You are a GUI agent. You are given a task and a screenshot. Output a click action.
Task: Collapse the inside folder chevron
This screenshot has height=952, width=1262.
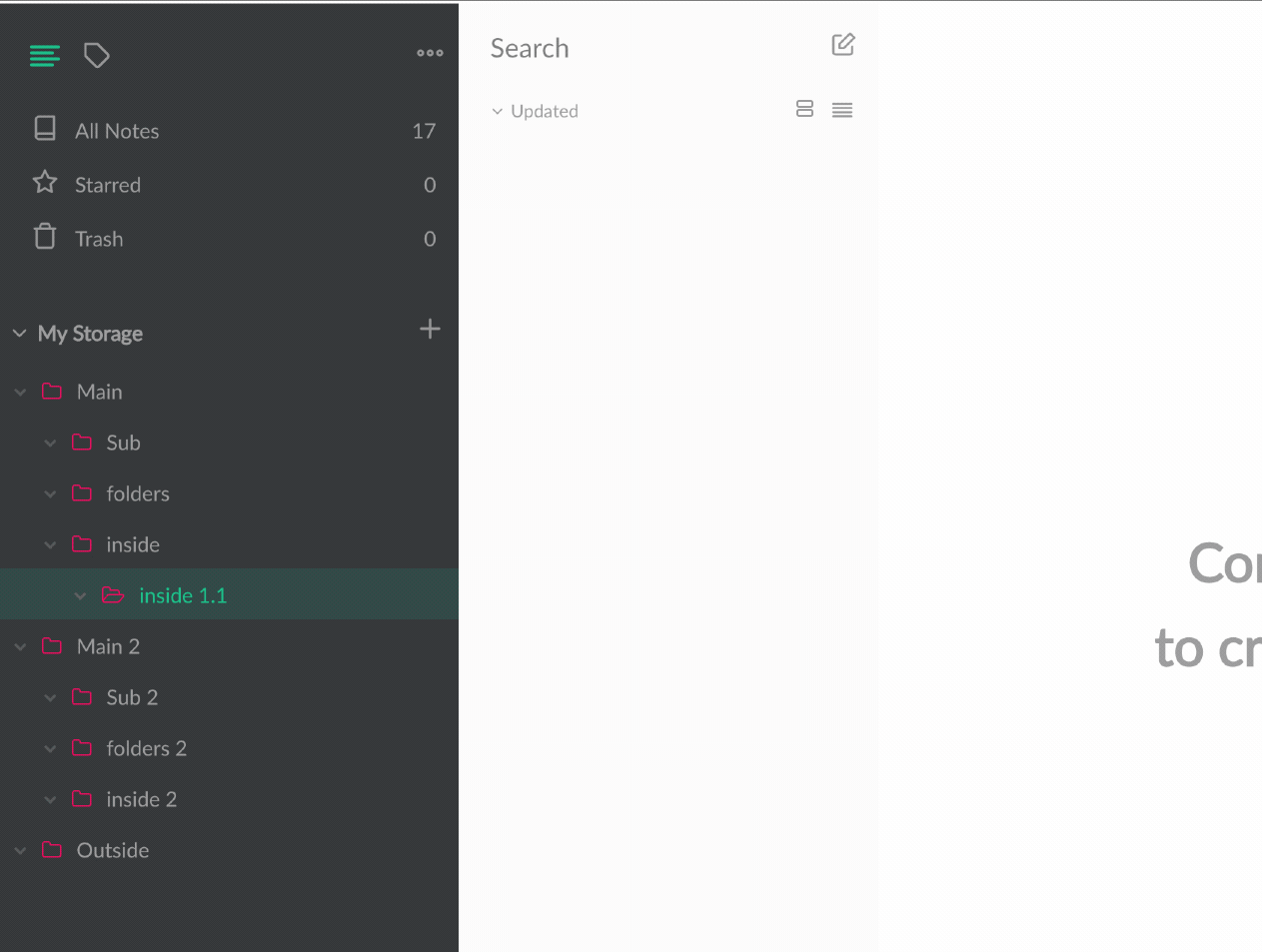[x=50, y=545]
